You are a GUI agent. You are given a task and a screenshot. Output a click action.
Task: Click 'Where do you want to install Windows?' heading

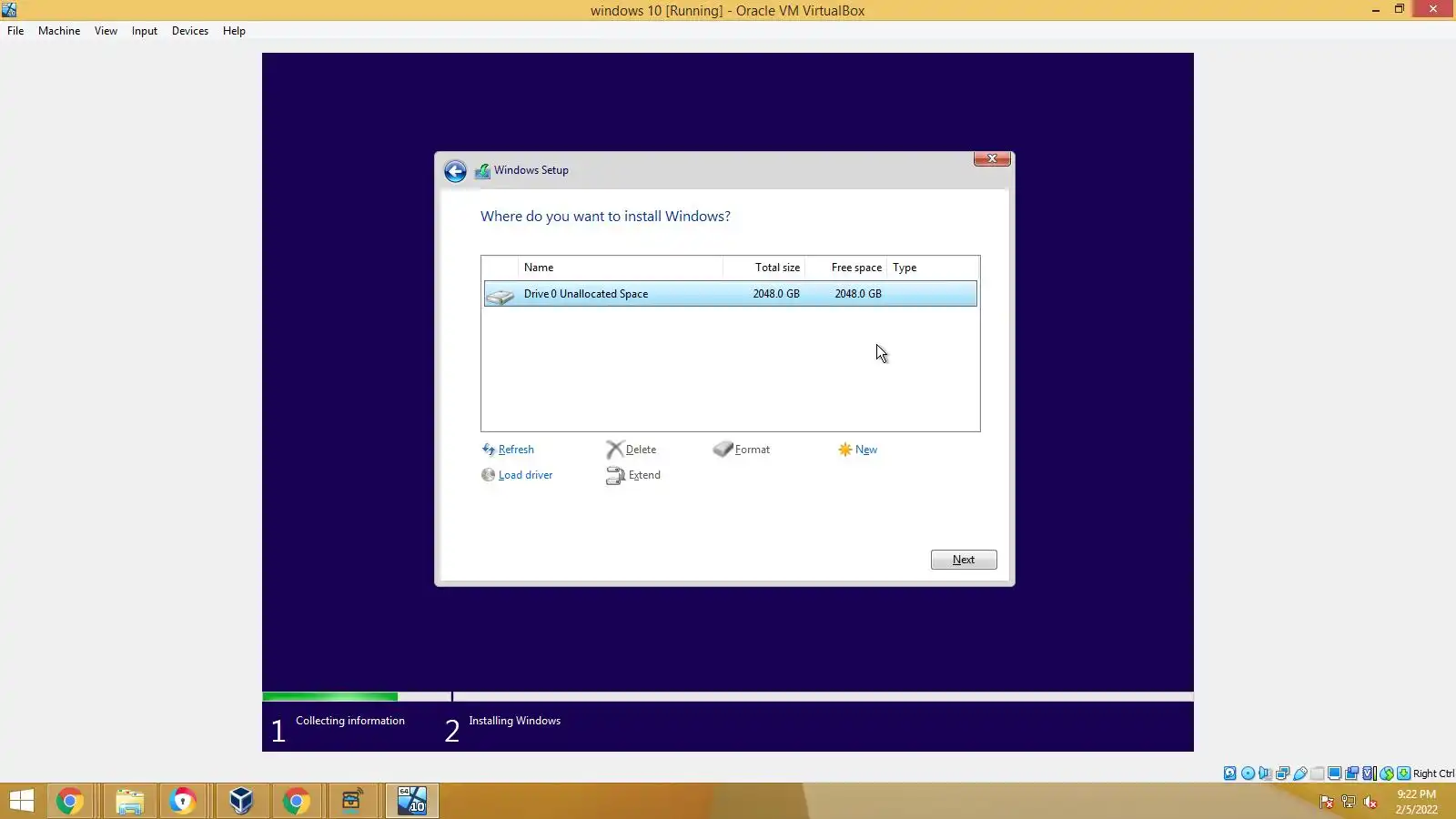(605, 217)
